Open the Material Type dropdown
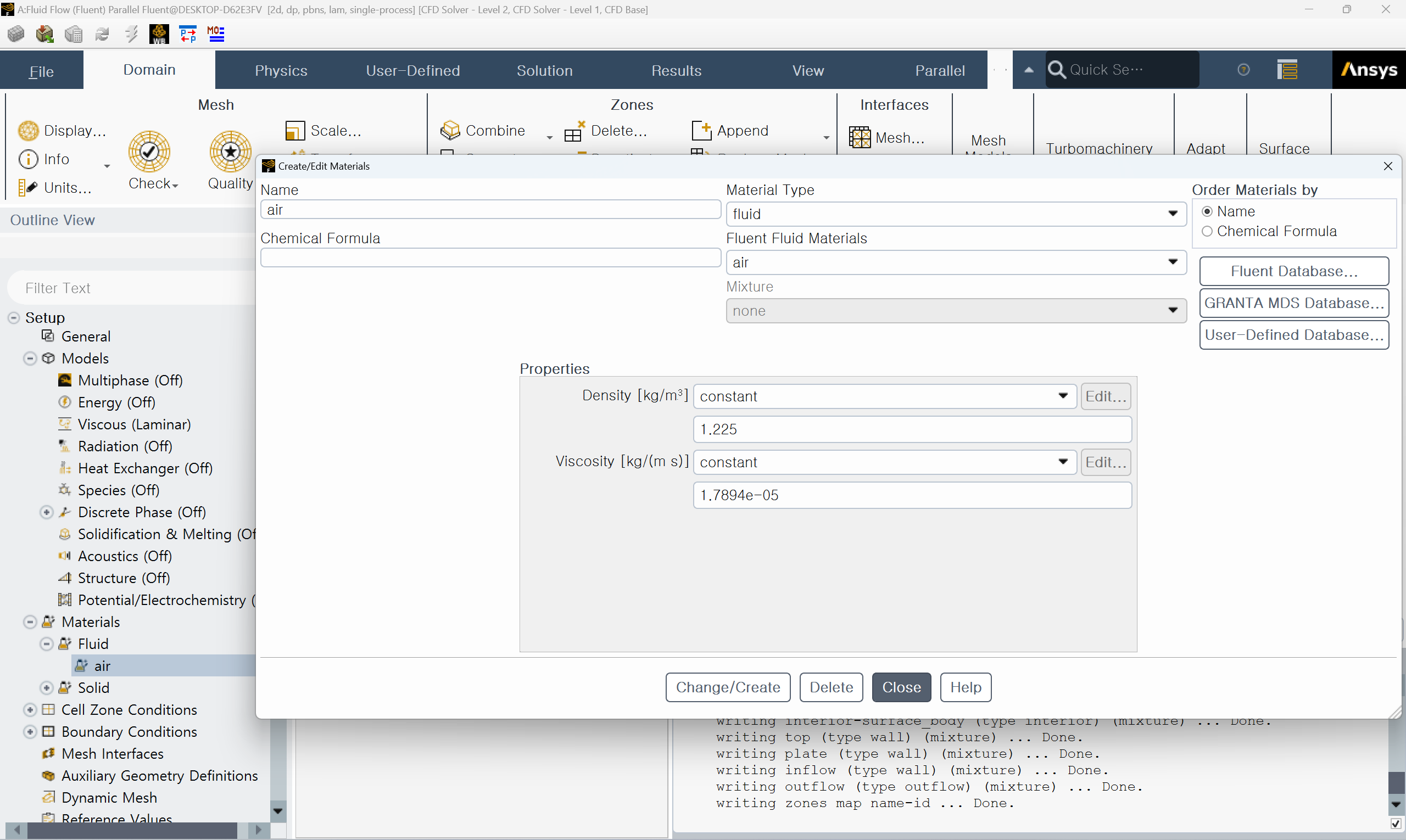This screenshot has width=1406, height=840. coord(956,214)
